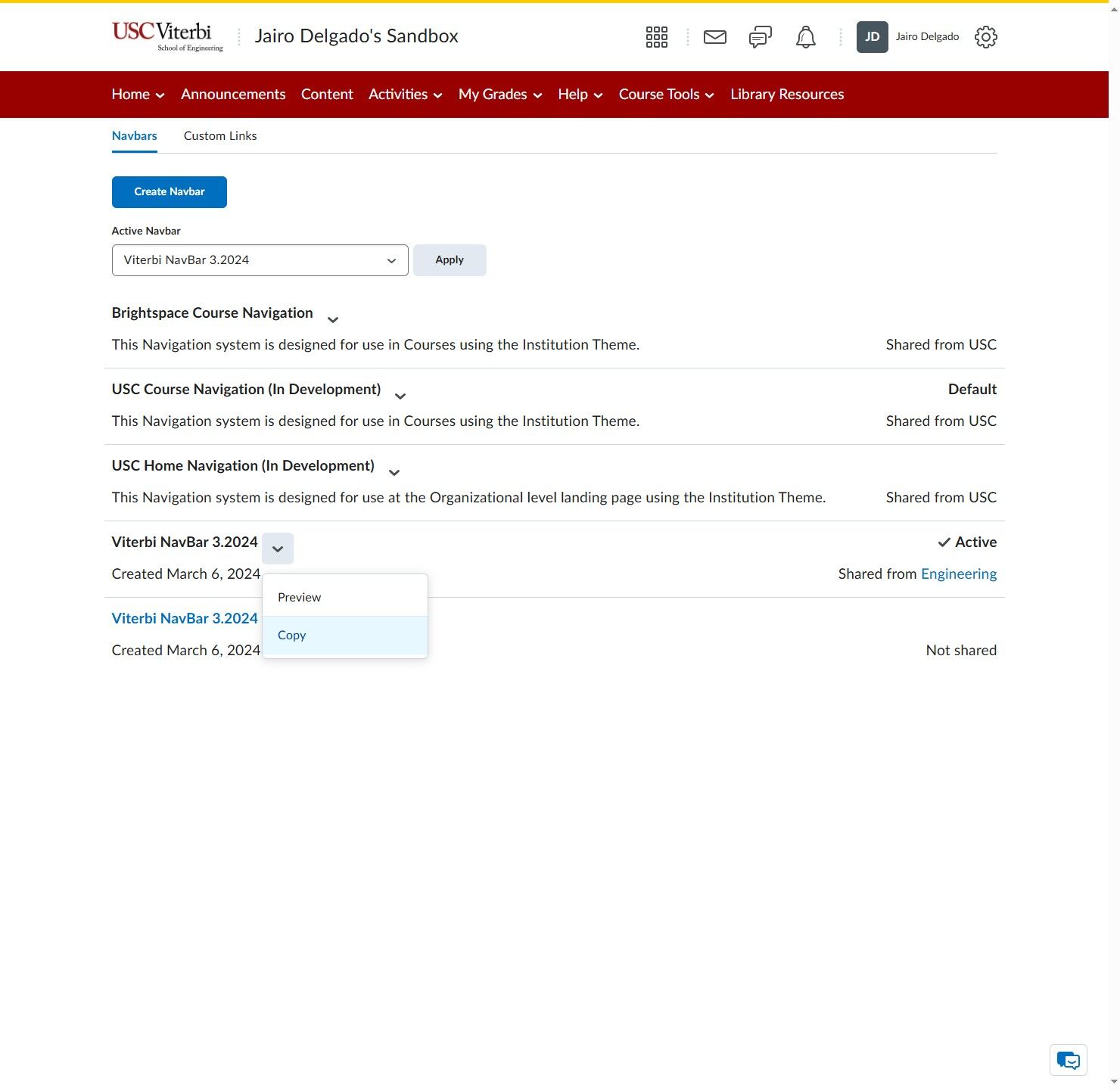Click the Jairo Delgado username

[927, 37]
